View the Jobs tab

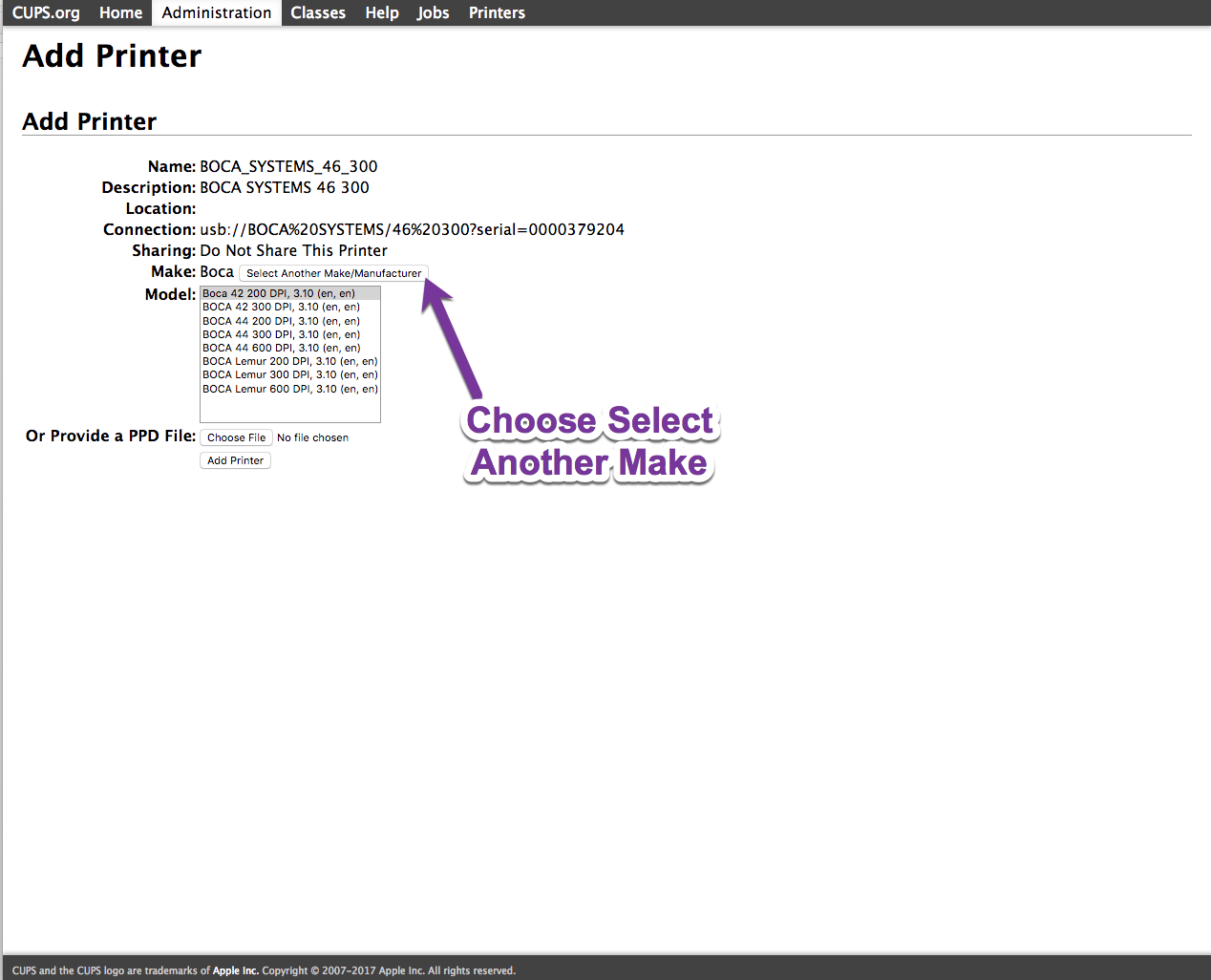433,12
